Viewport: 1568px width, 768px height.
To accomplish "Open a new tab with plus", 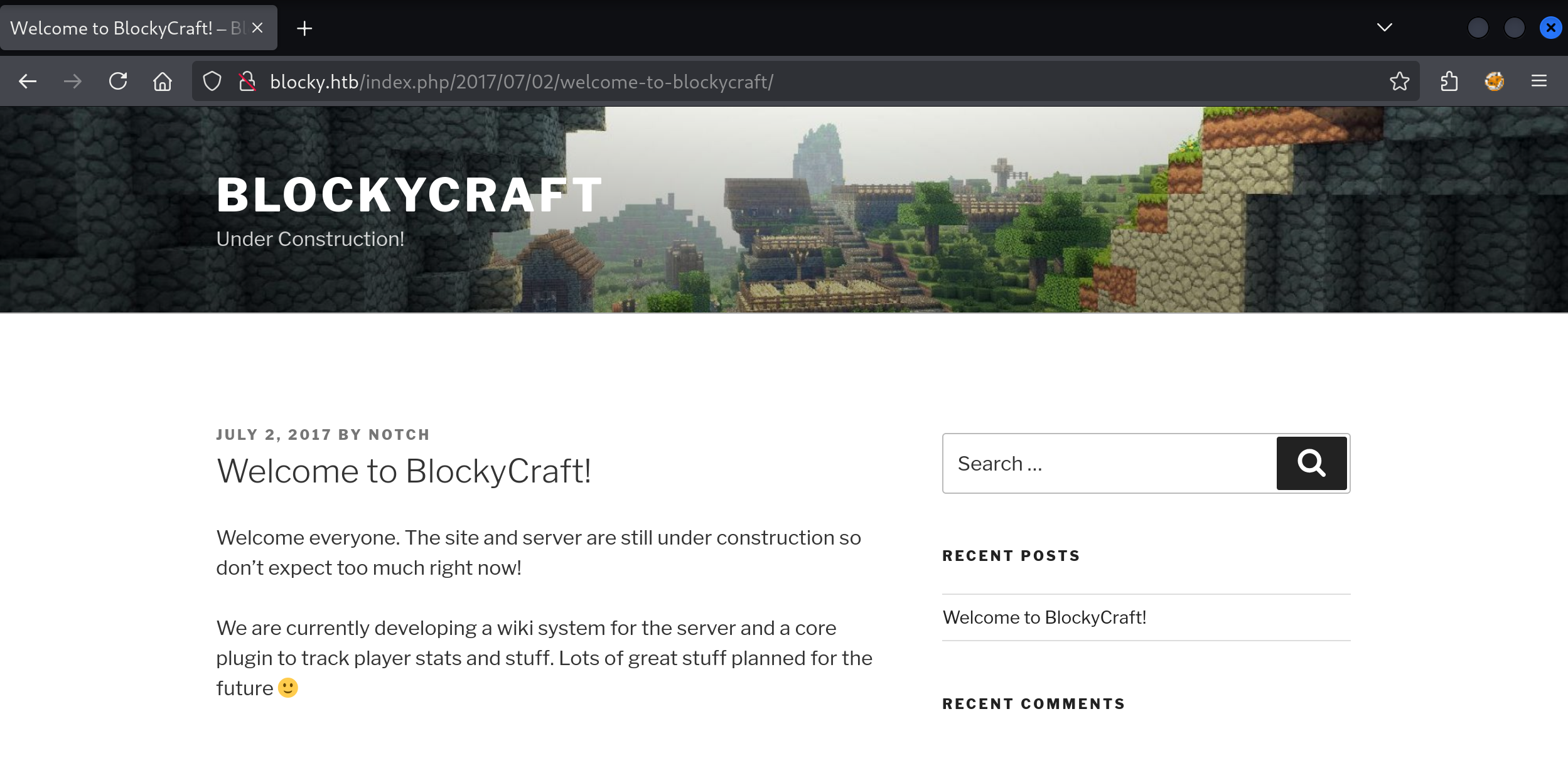I will (304, 28).
